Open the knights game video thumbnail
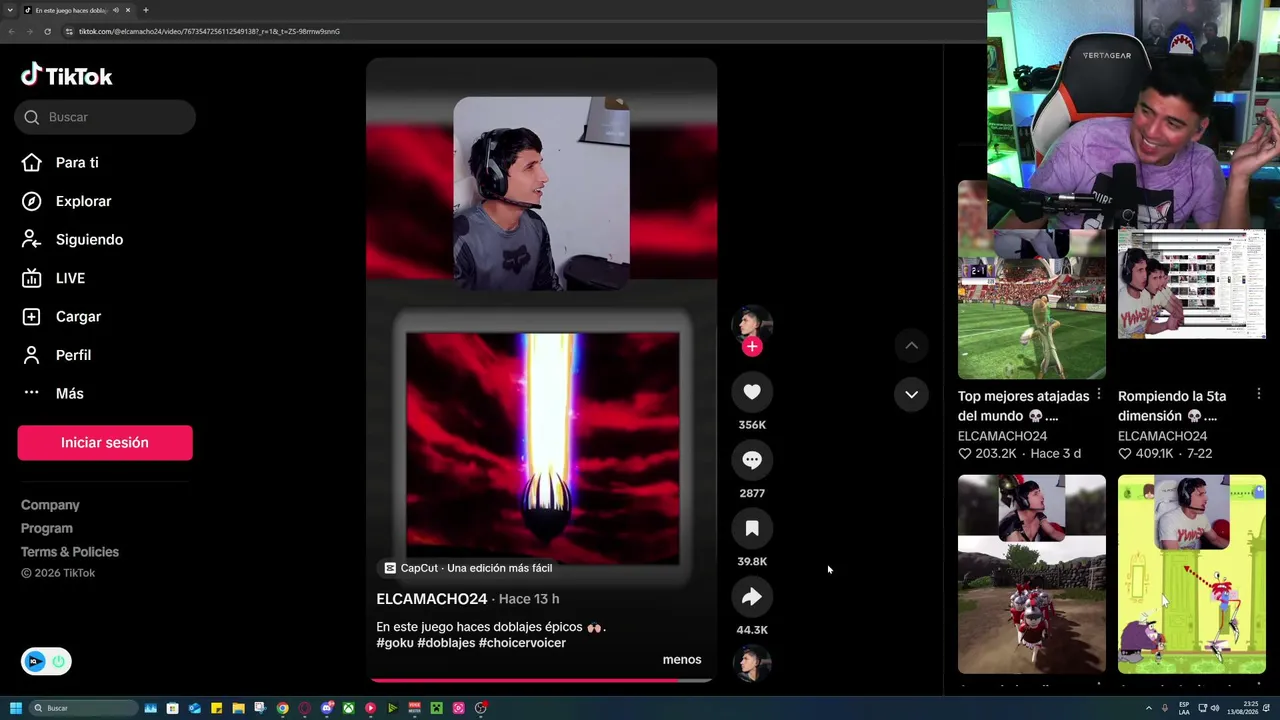The image size is (1280, 720). 1032,574
